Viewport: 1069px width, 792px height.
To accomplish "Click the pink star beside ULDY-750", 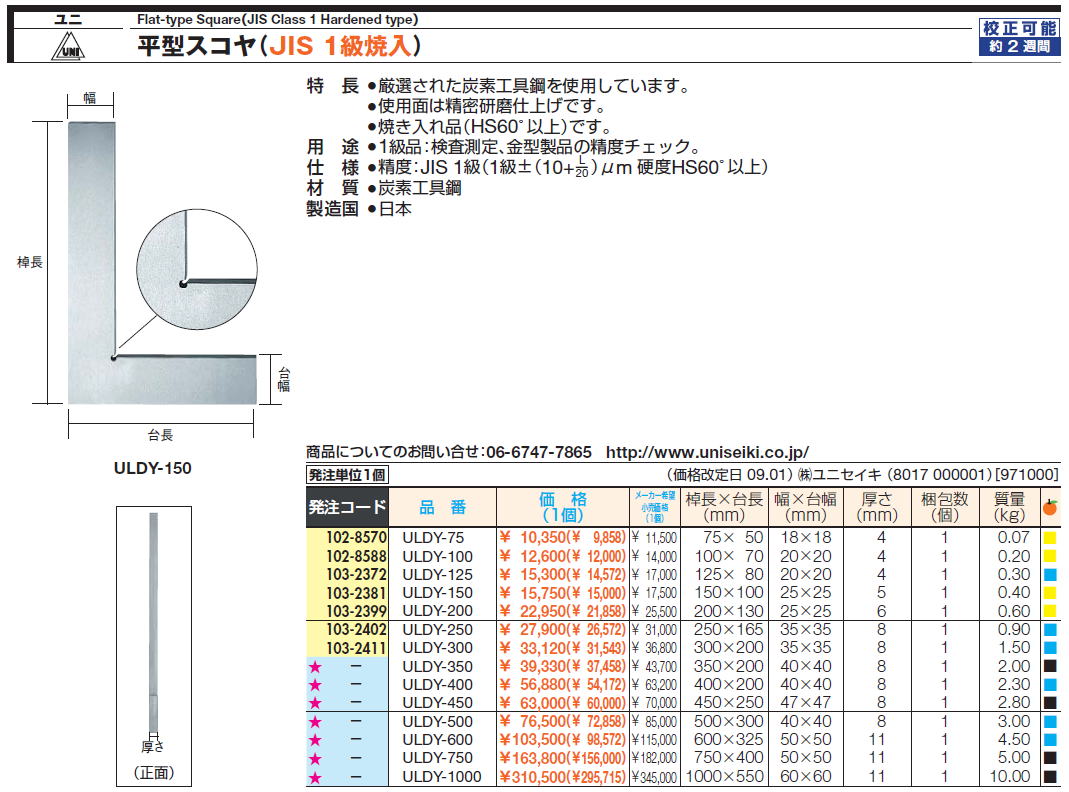I will coord(315,759).
